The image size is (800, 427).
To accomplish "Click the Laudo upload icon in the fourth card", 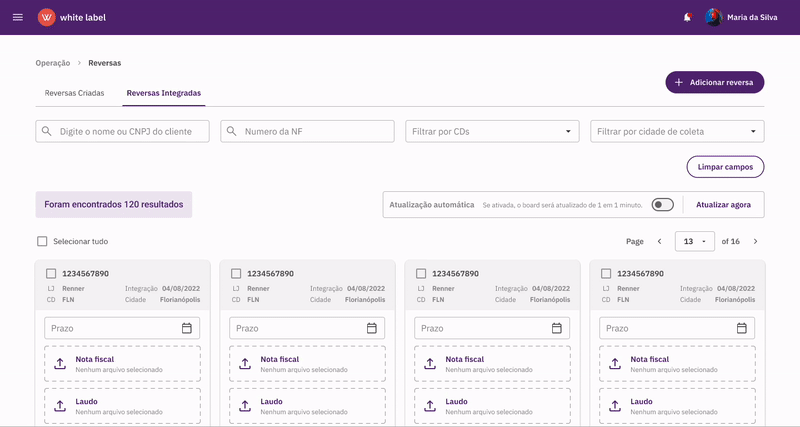I will point(615,406).
